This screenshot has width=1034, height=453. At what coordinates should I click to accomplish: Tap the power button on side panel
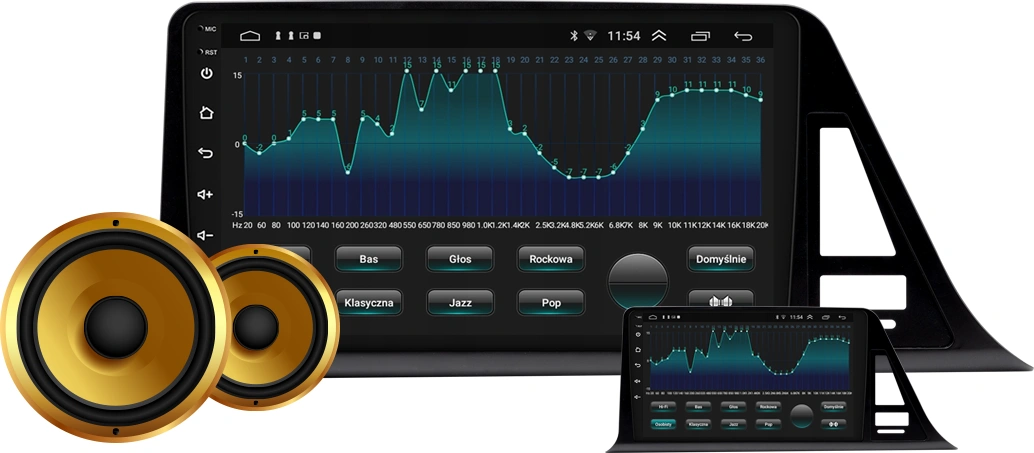tap(206, 73)
